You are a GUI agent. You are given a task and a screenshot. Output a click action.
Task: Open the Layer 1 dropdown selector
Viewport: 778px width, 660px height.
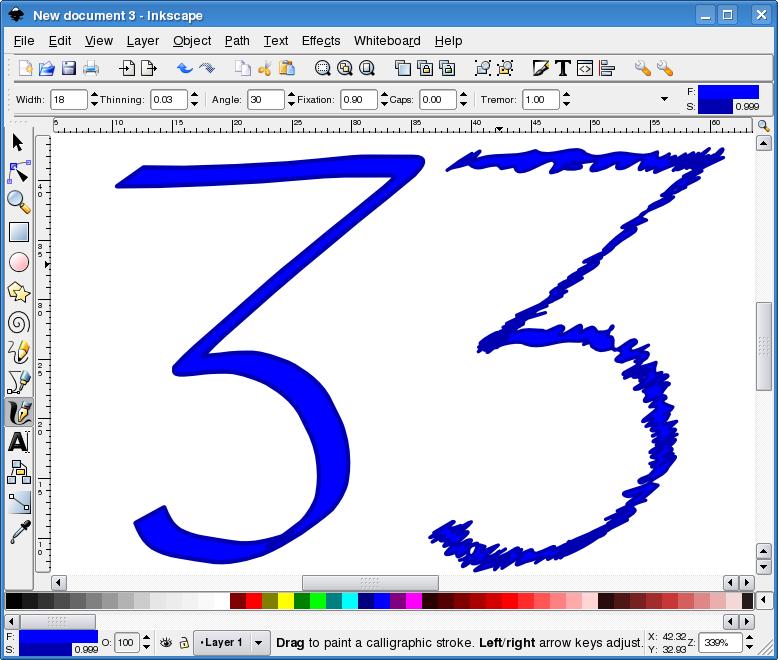coord(259,643)
